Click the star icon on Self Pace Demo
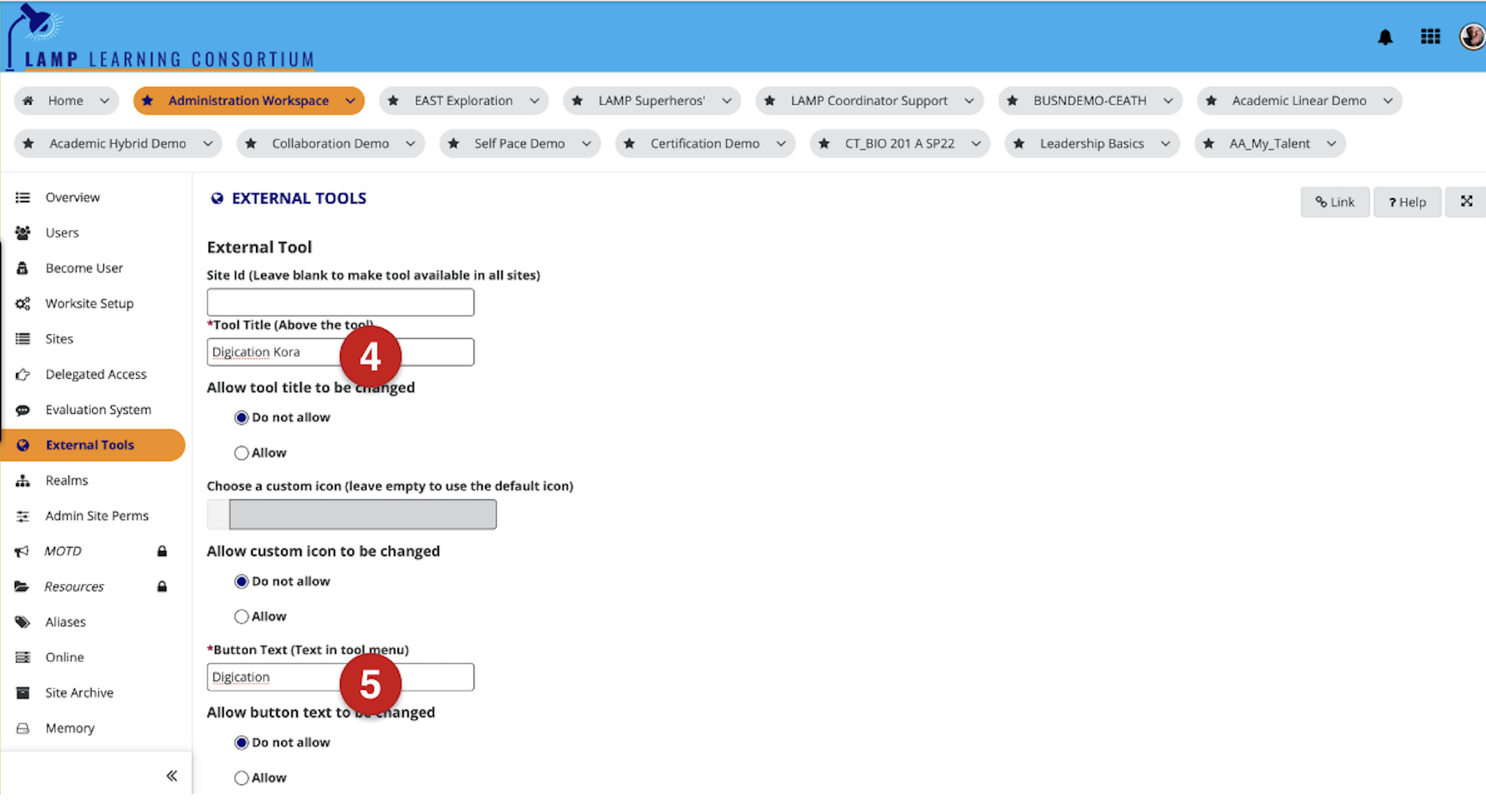This screenshot has width=1486, height=812. 453,144
